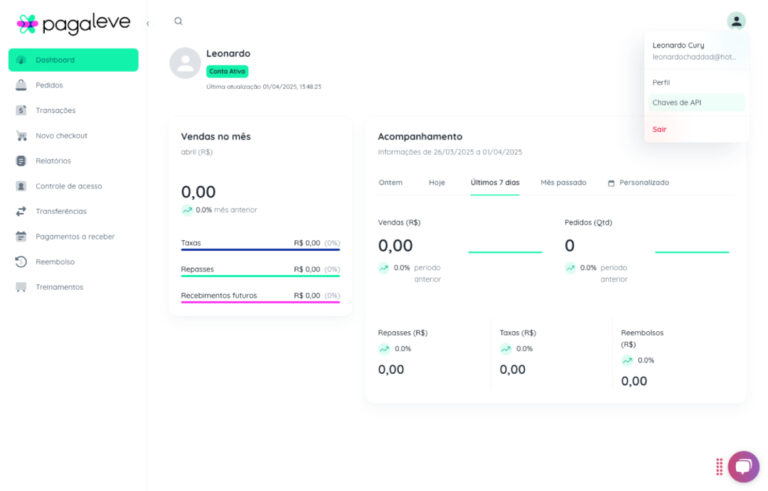Click the Pedidos bag icon
This screenshot has height=491, width=768.
pos(21,85)
